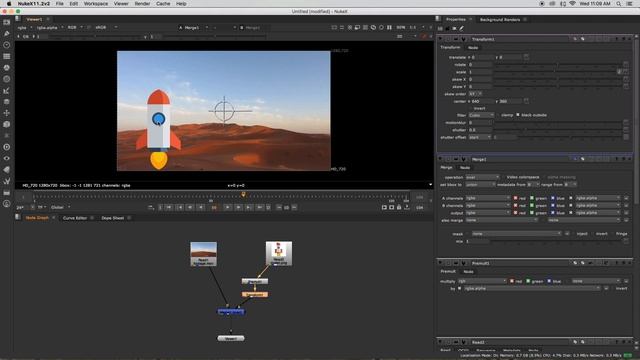Jump to first frame button
640x360 pixels.
169,207
